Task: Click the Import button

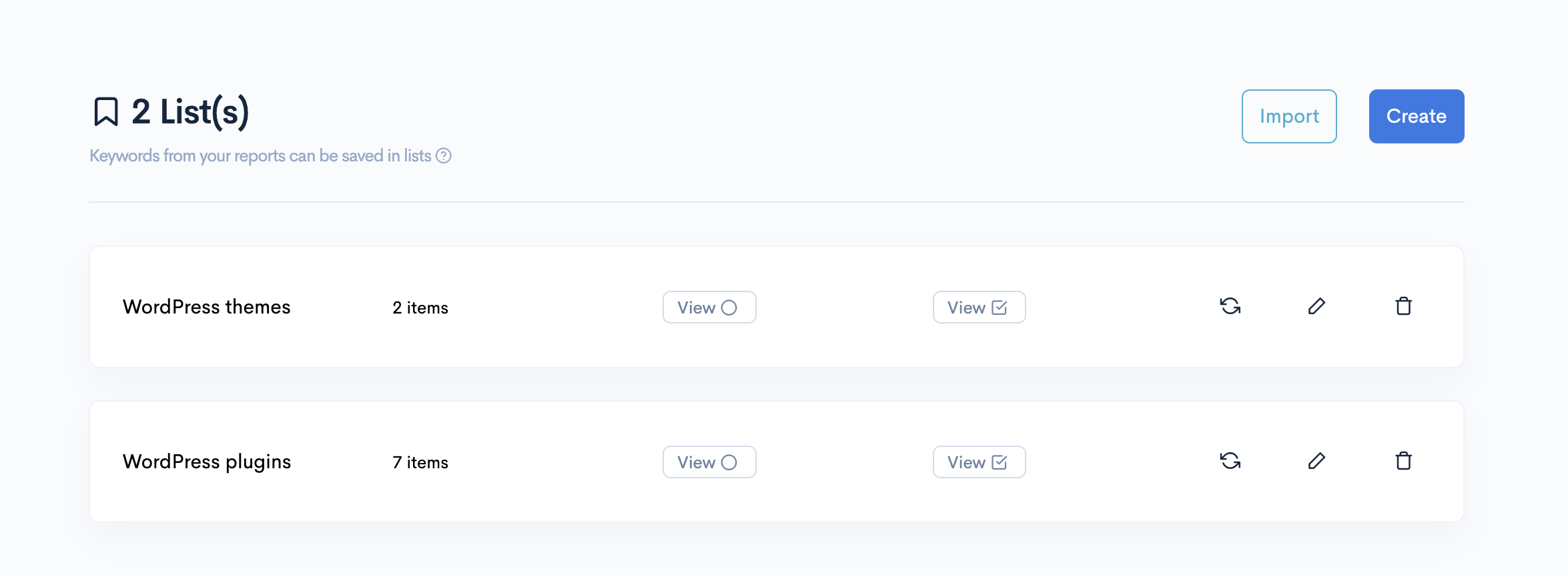Action: tap(1289, 116)
